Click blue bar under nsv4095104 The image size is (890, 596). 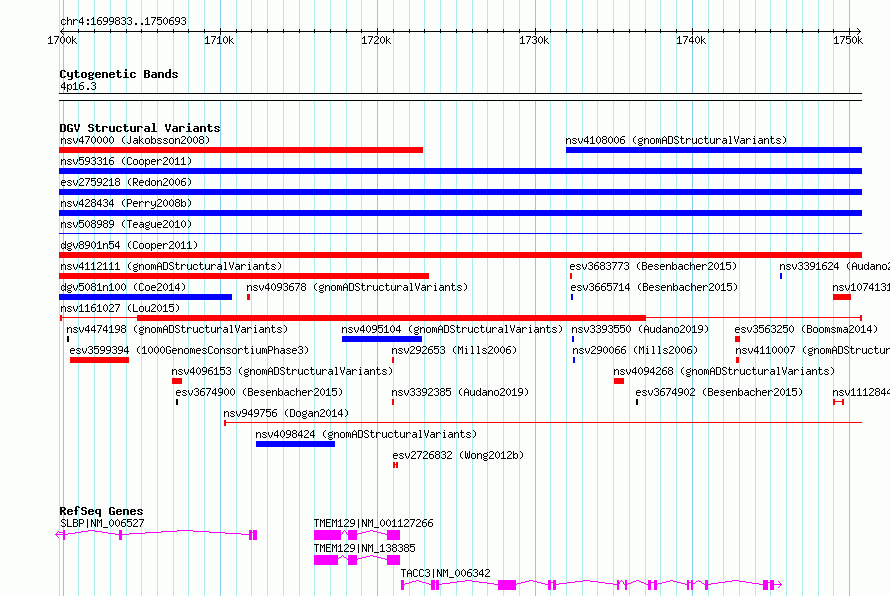(381, 339)
